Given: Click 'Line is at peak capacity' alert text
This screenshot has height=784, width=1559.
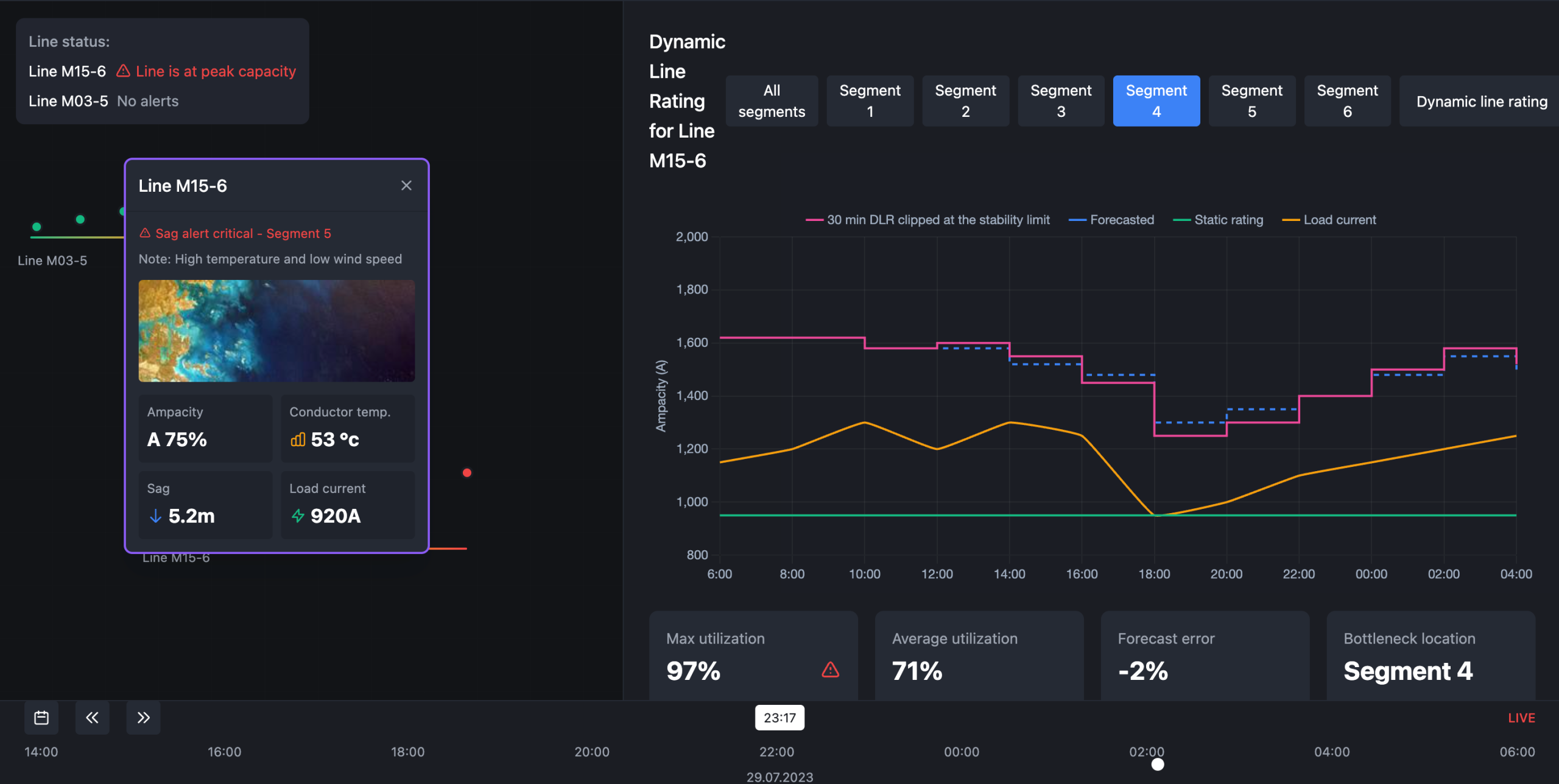Looking at the screenshot, I should pos(216,71).
